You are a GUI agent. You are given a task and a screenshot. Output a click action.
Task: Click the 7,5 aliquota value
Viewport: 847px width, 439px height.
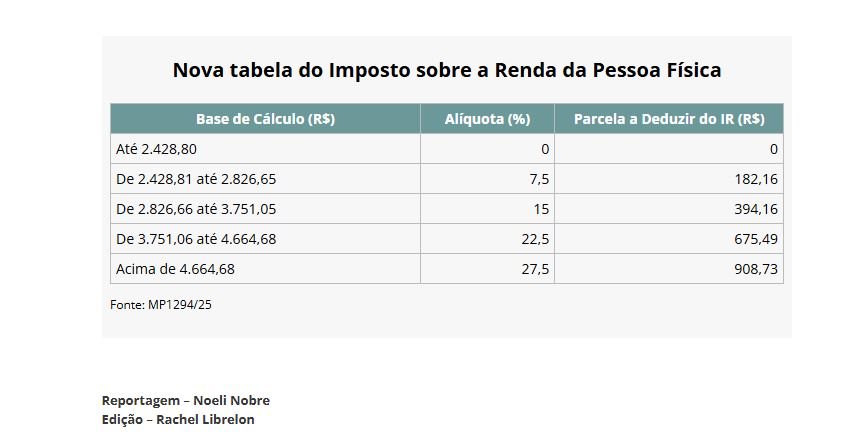538,179
